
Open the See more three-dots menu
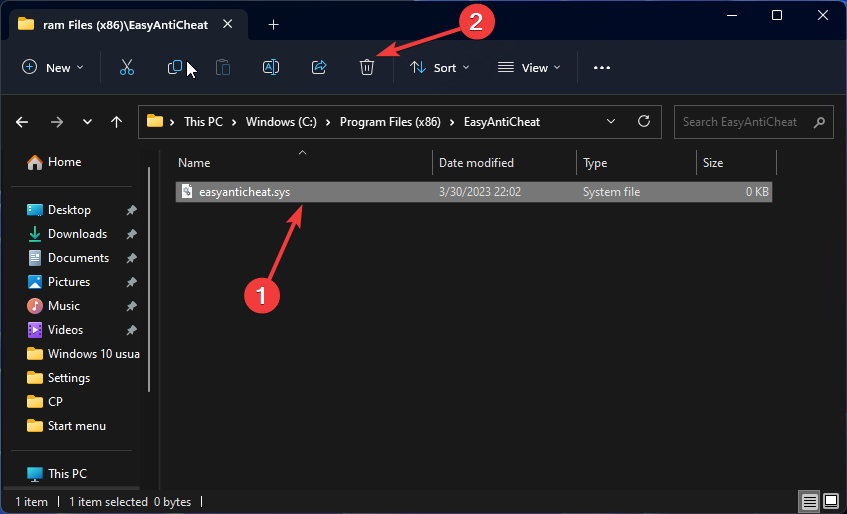click(602, 67)
